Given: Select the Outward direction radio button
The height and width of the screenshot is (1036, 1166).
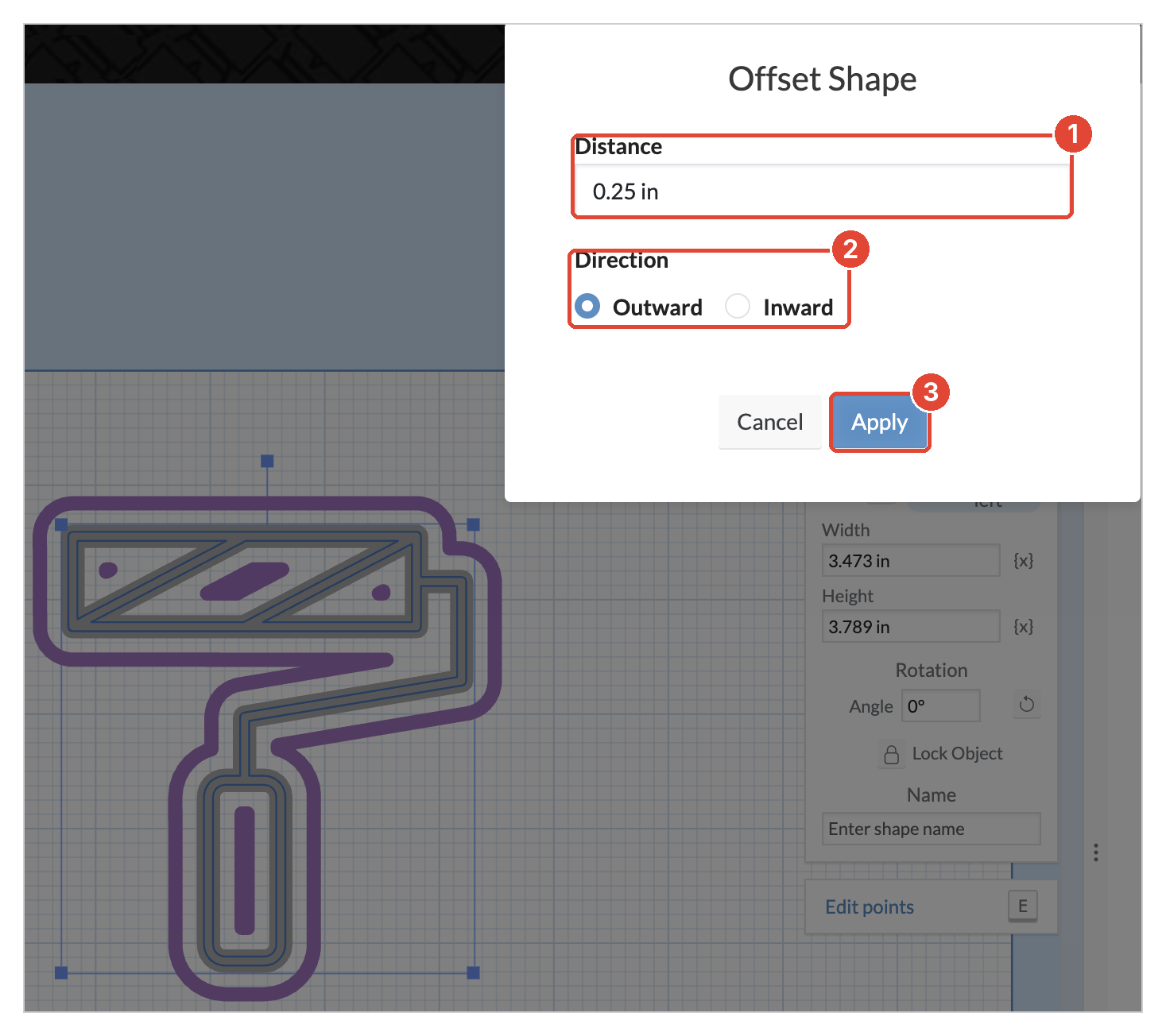Looking at the screenshot, I should point(587,306).
